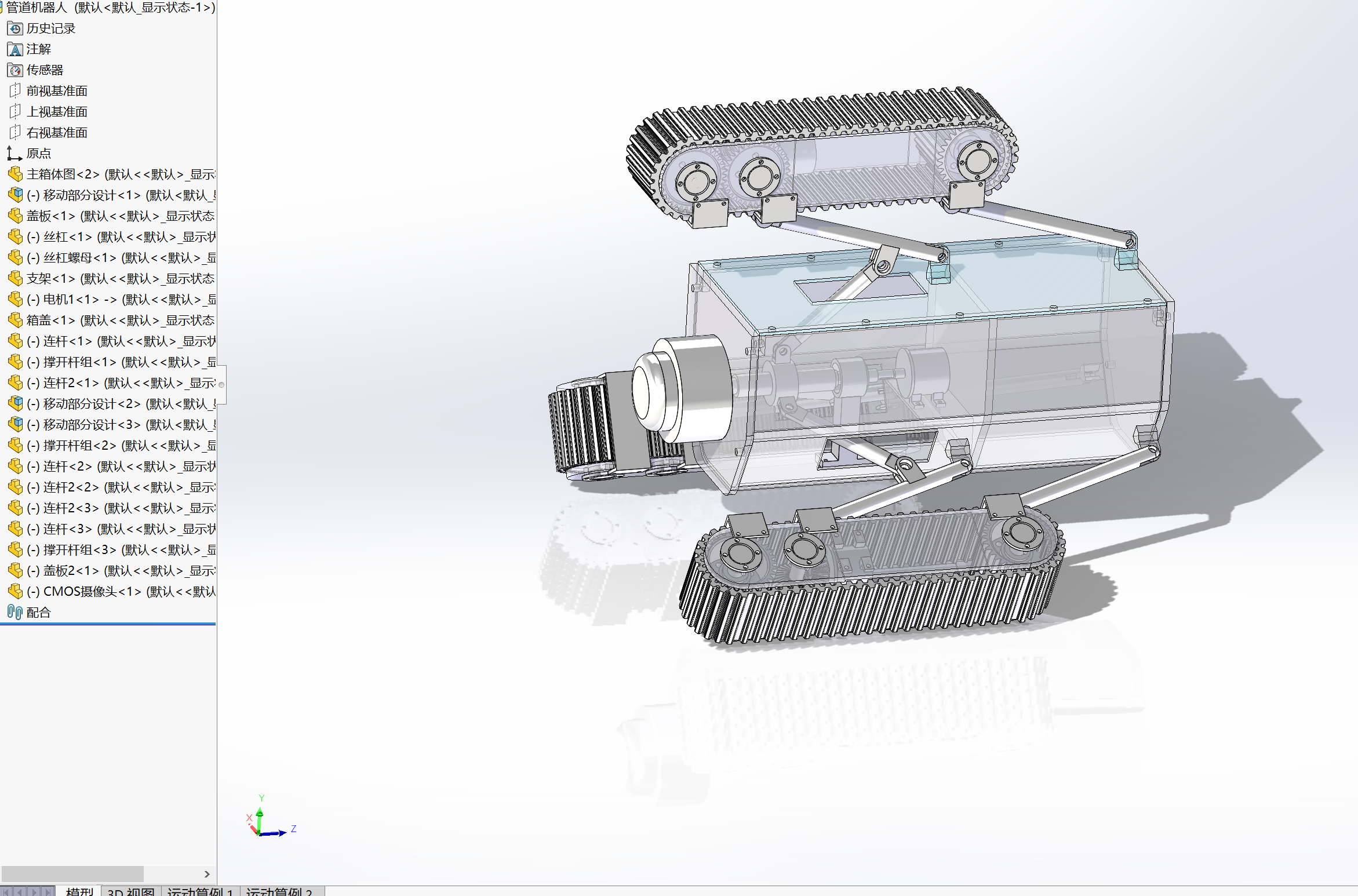Click the feature tree horizontal scrollbar thumb
Screen dimensions: 1358x896
[72, 874]
